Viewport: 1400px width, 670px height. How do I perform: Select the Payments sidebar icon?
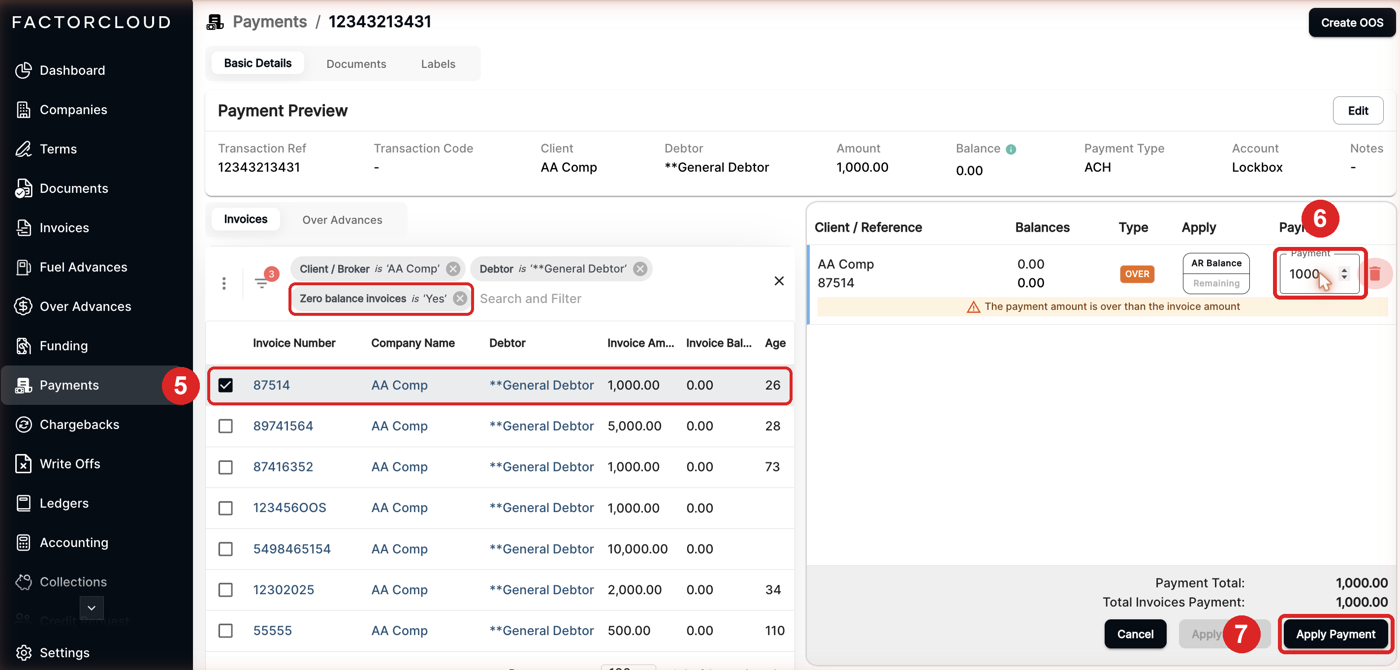[x=23, y=385]
